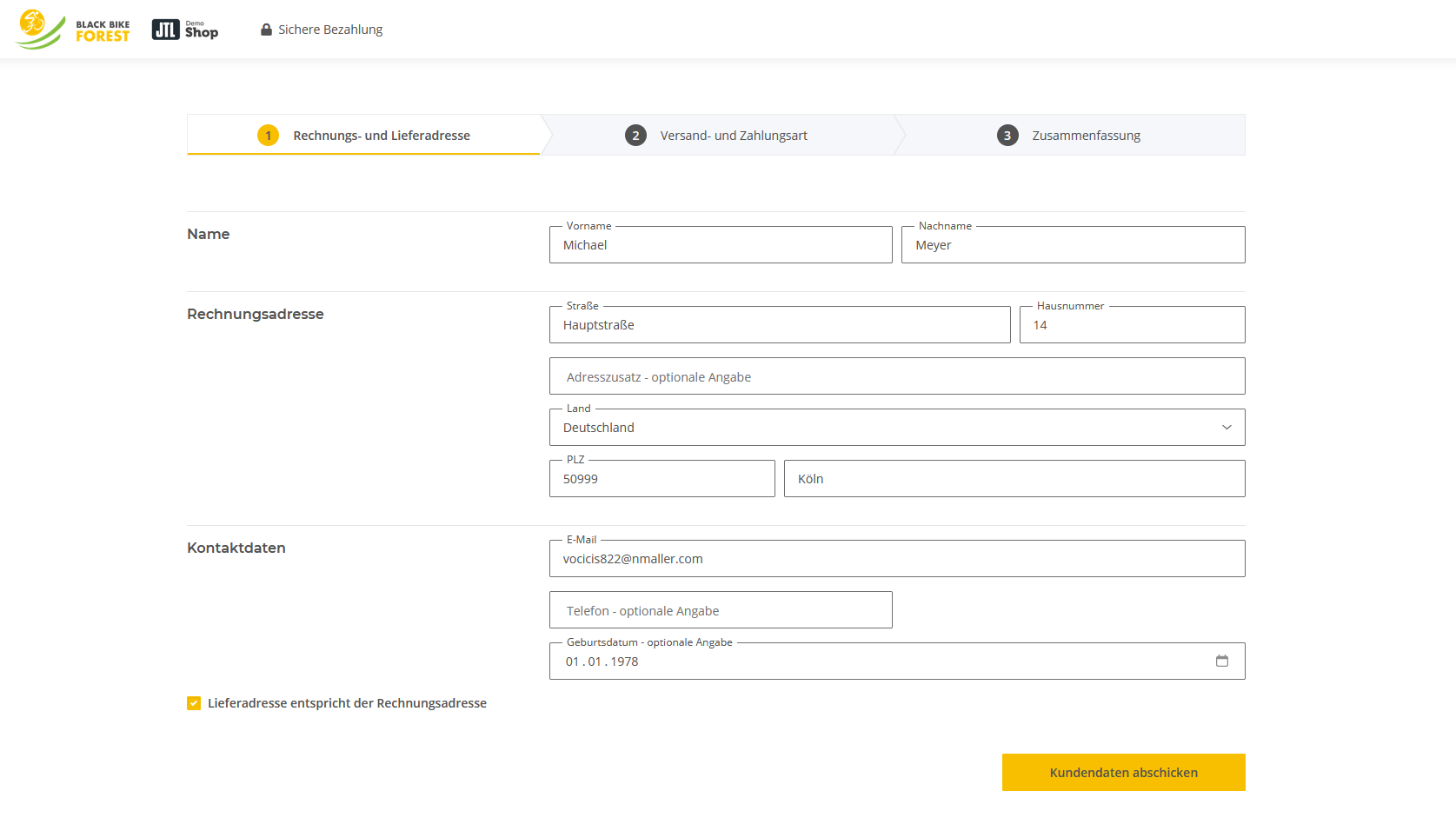Uncheck delivery address equals billing address
This screenshot has width=1456, height=831.
[x=194, y=703]
